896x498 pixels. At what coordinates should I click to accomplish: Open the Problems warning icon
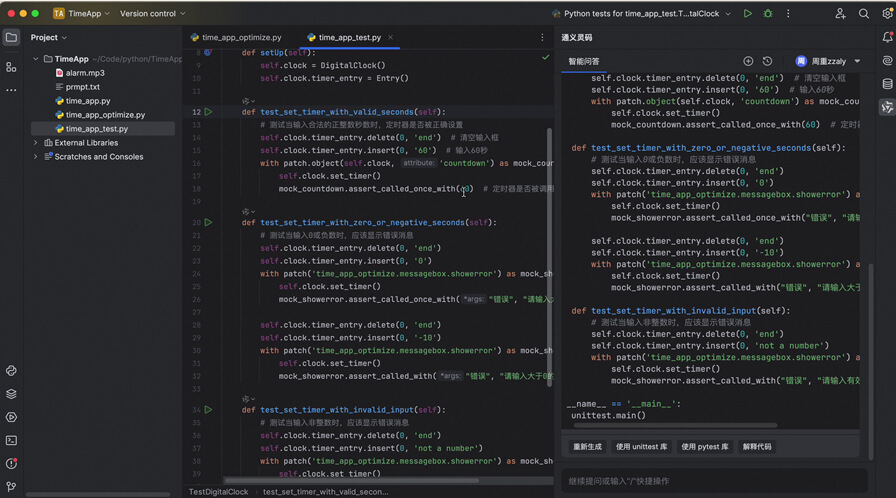click(x=11, y=464)
